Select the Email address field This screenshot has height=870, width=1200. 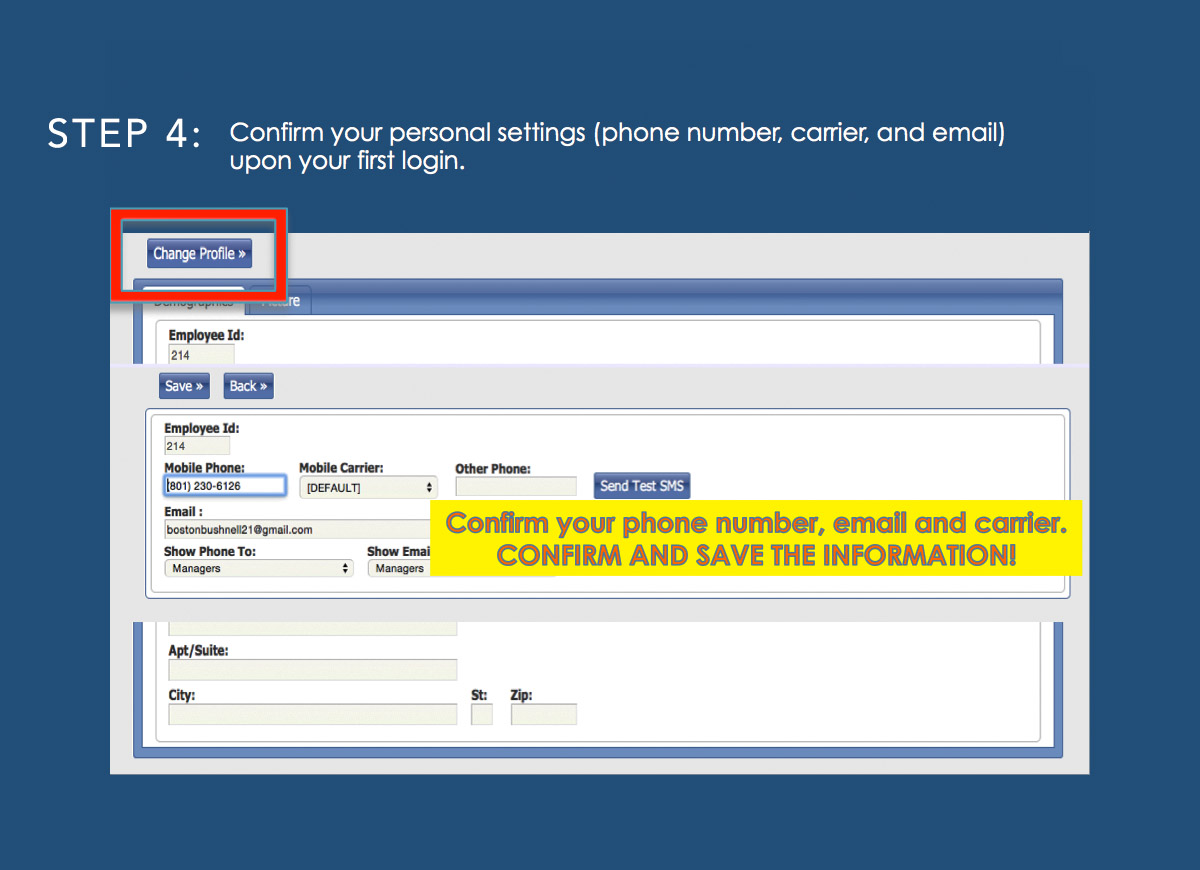coord(297,529)
